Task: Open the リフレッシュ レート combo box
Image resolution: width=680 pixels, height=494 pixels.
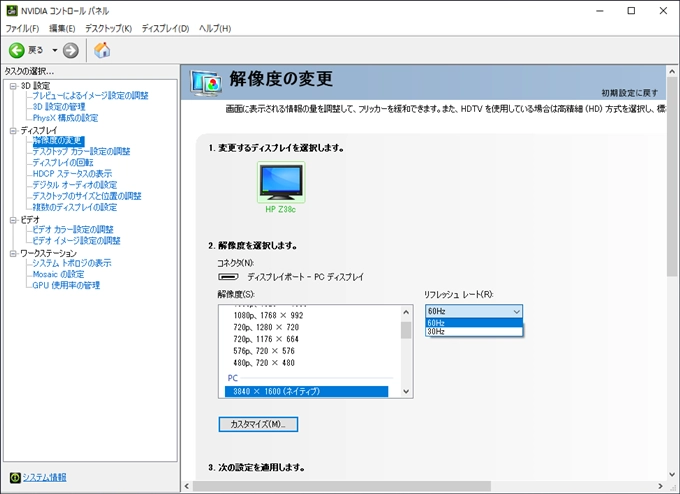Action: [474, 311]
